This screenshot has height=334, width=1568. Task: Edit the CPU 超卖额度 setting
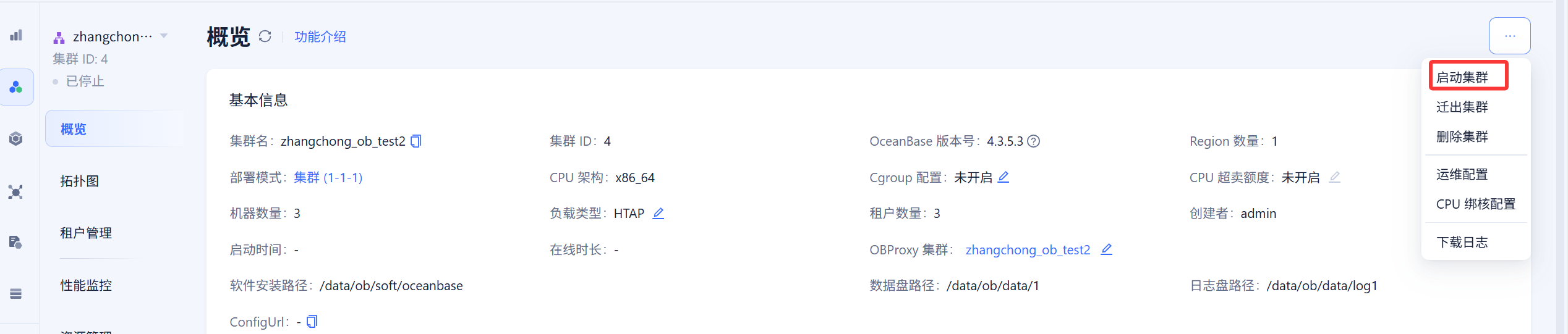(1335, 177)
